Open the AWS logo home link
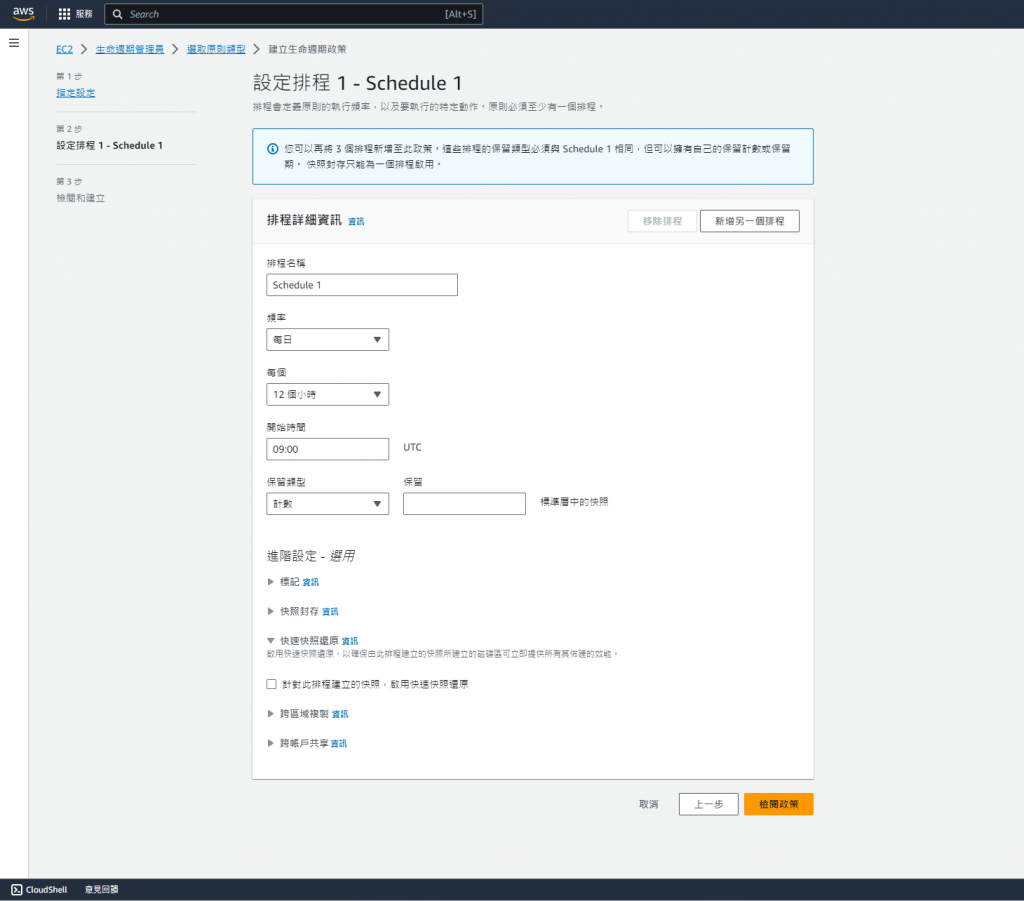The height and width of the screenshot is (901, 1024). point(23,14)
